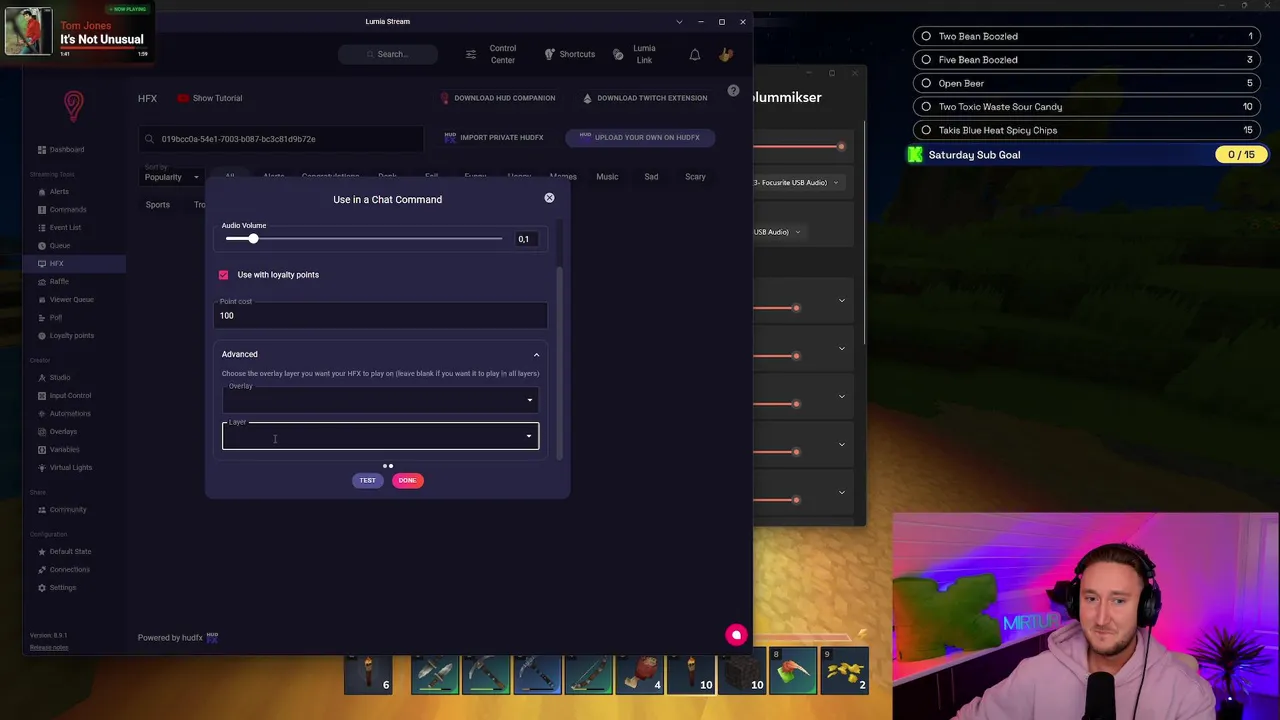This screenshot has width=1280, height=720.
Task: Open the Overlay dropdown
Action: 380,399
